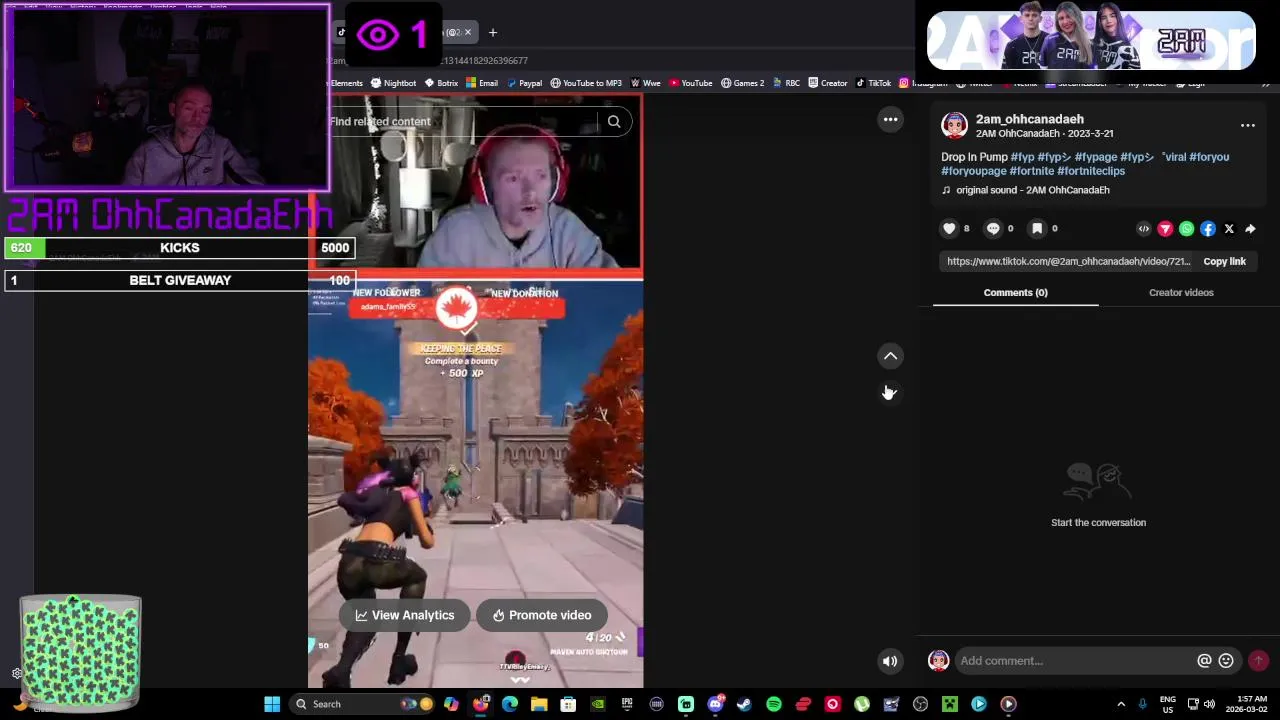The image size is (1280, 720).
Task: Open the Paypal bookmark
Action: click(x=523, y=83)
